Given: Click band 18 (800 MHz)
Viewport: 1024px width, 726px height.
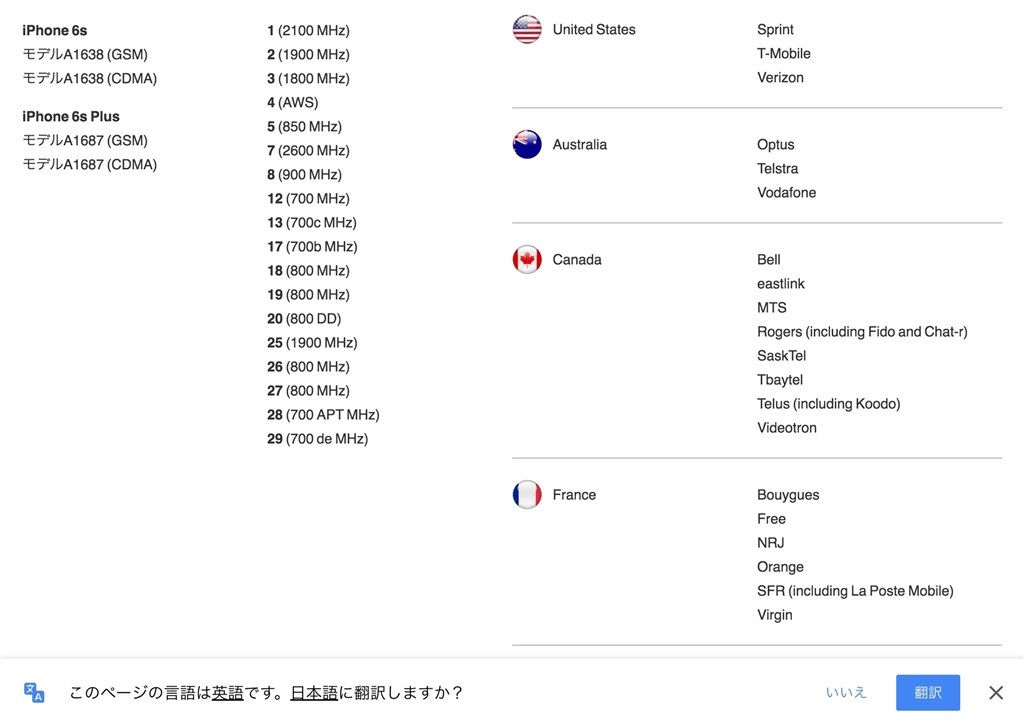Looking at the screenshot, I should coord(308,270).
